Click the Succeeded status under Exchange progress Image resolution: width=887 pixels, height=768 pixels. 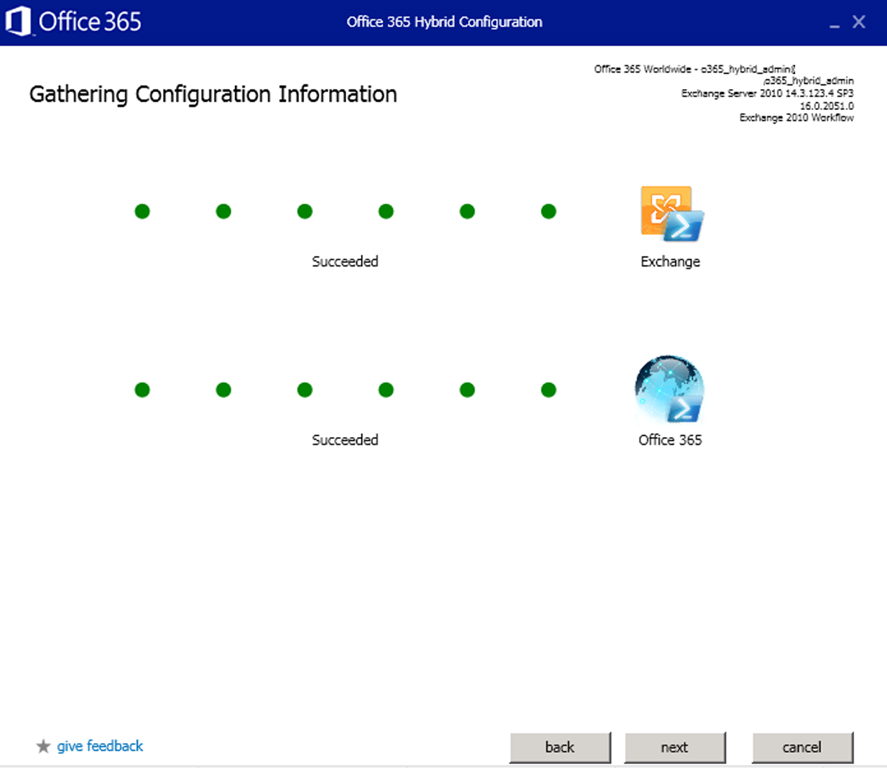(x=345, y=261)
